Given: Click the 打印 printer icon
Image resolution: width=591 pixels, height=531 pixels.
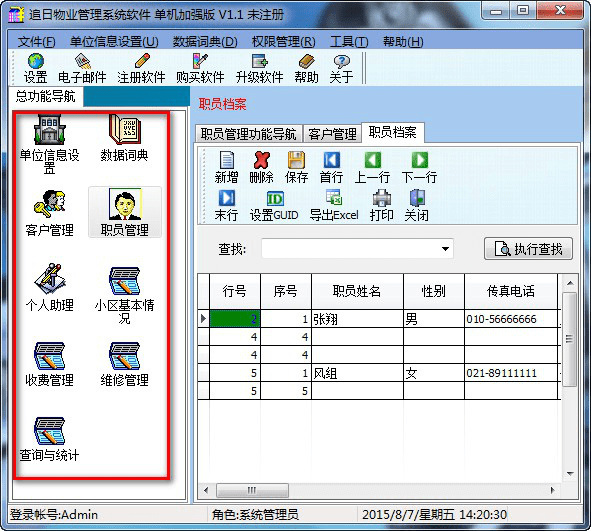Looking at the screenshot, I should pyautogui.click(x=381, y=205).
